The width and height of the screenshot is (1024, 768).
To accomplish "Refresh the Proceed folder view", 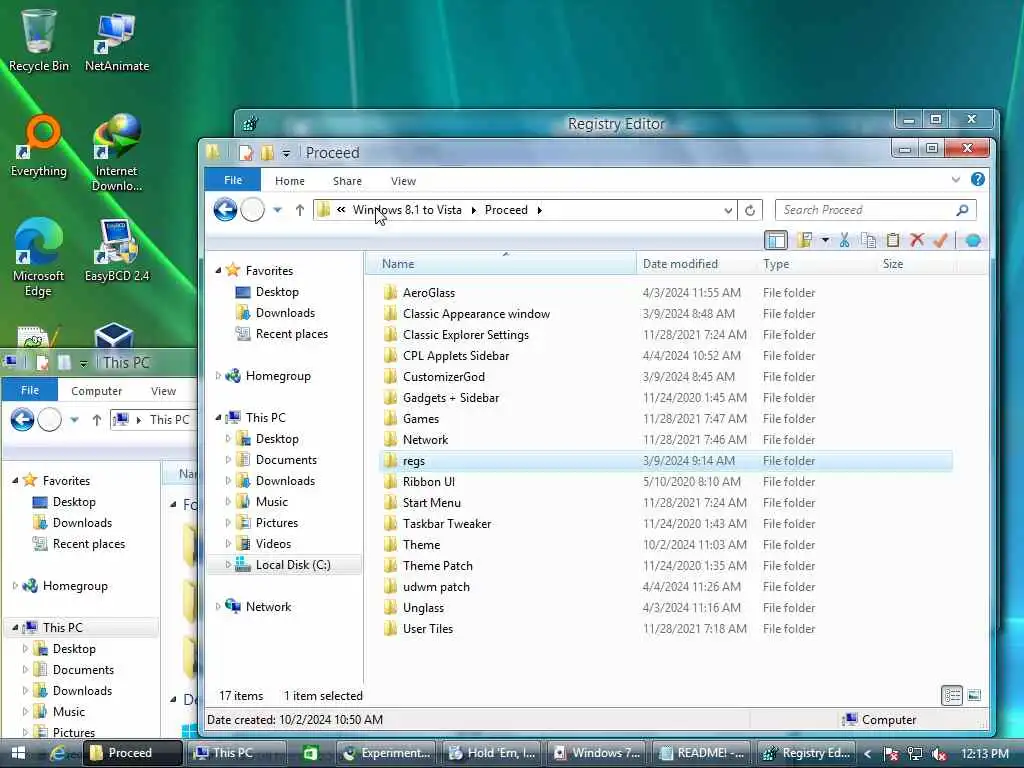I will [750, 210].
